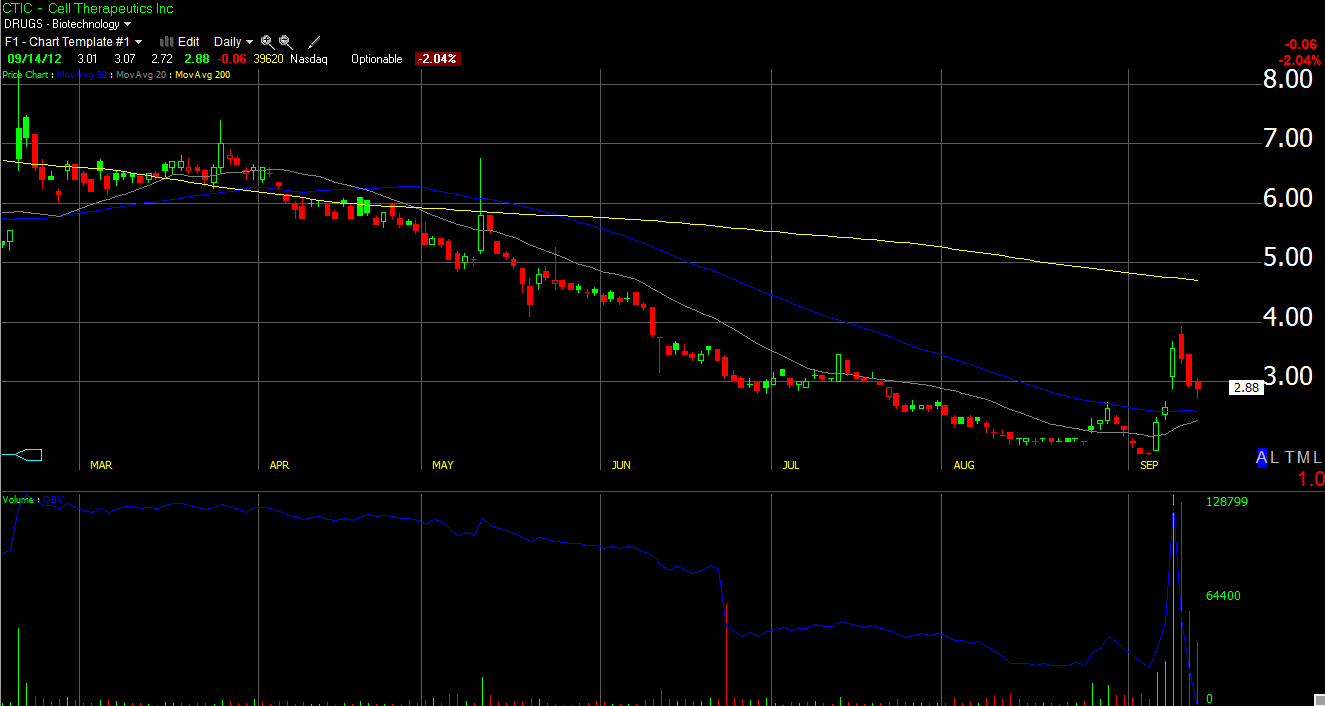Viewport: 1325px width, 706px height.
Task: Click the Price Chart label
Action: (x=26, y=74)
